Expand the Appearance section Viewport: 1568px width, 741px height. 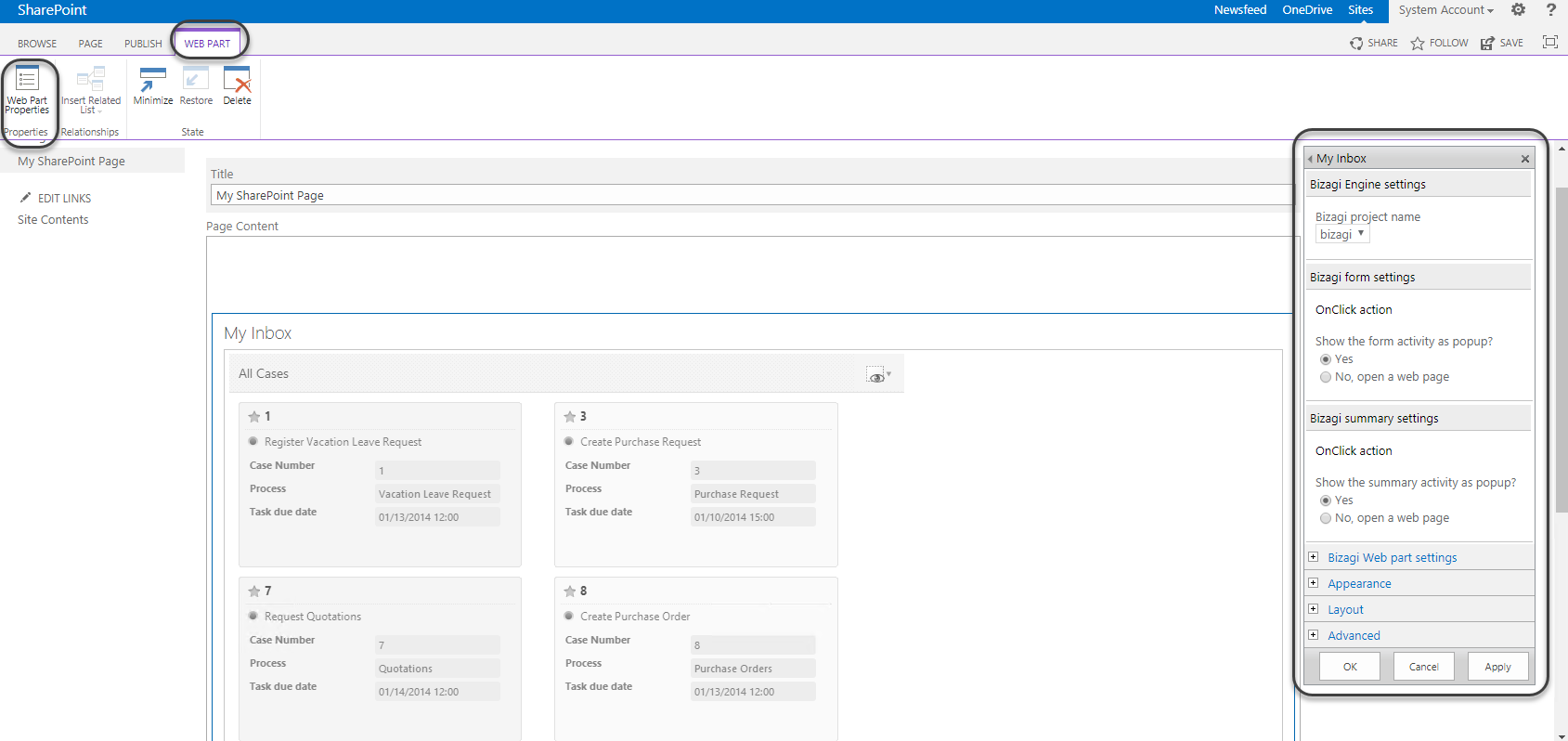(1313, 583)
